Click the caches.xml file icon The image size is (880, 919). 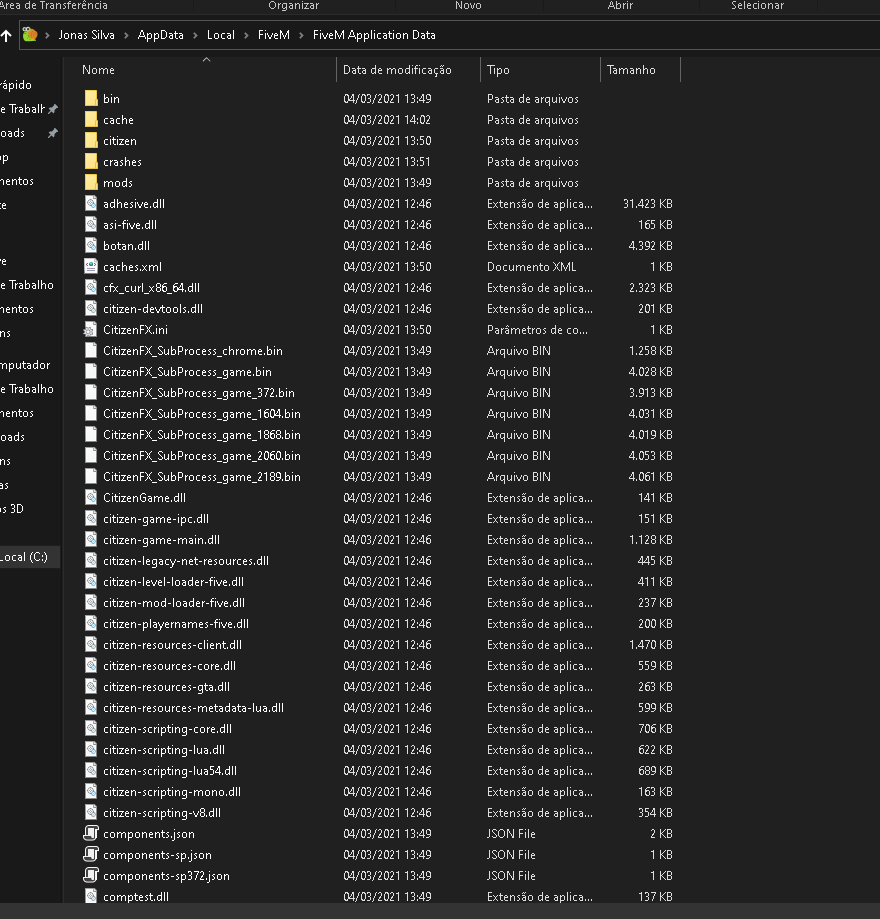click(91, 267)
